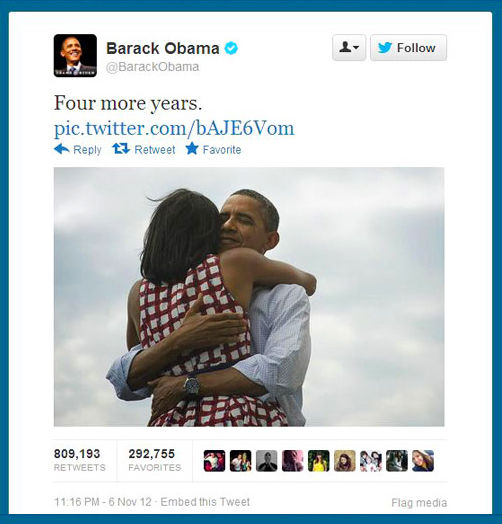Open the user actions dropdown menu
Image resolution: width=502 pixels, height=524 pixels.
coord(349,47)
